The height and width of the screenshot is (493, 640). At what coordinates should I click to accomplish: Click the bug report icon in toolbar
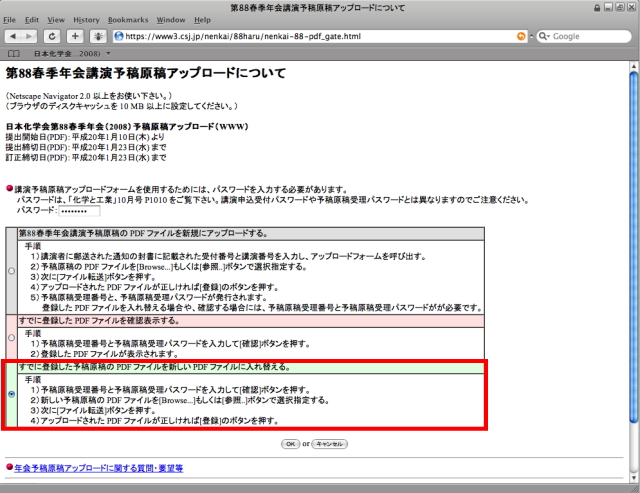[99, 36]
